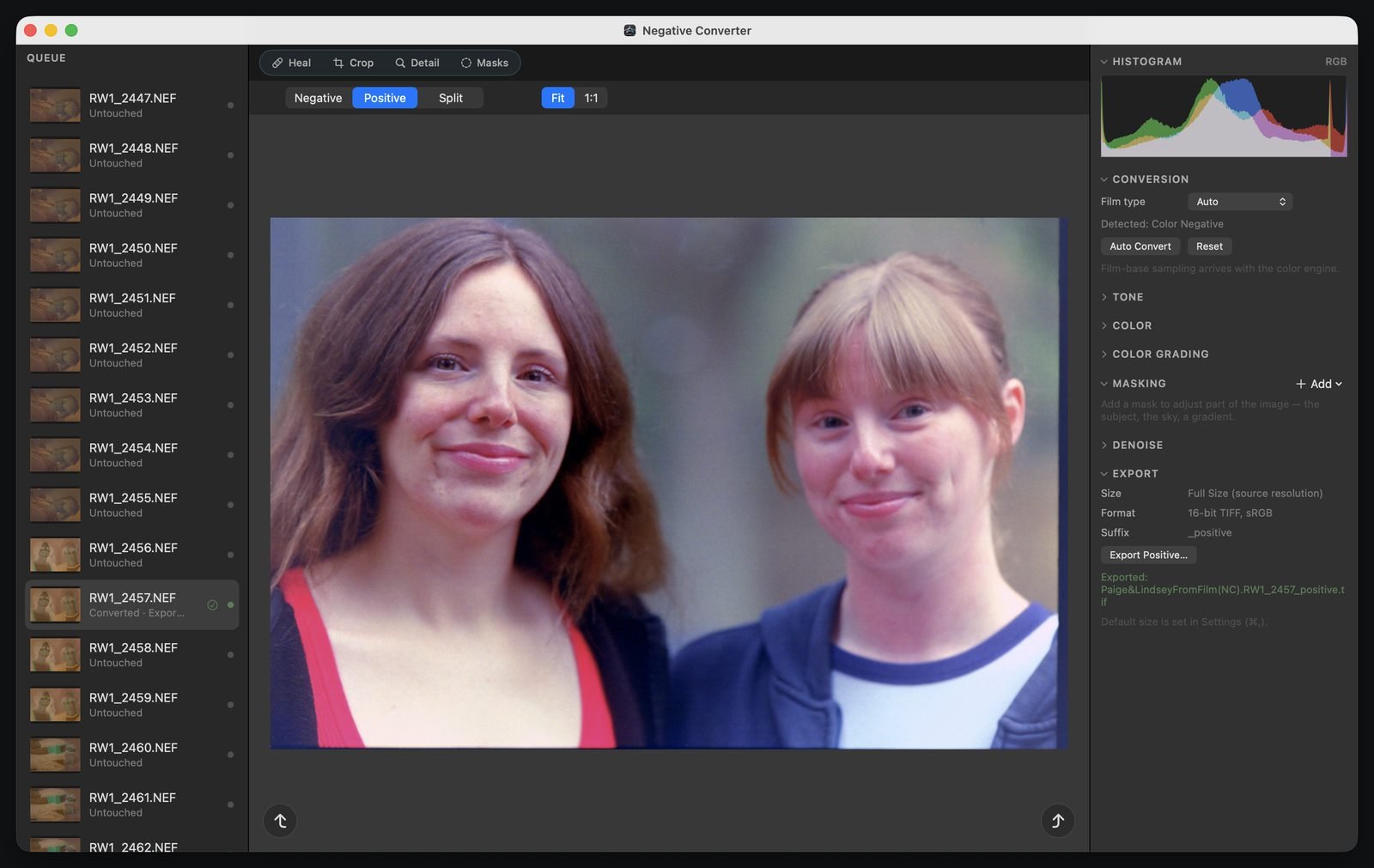
Task: Click status dot for RW1_2459.NEF
Action: point(230,705)
